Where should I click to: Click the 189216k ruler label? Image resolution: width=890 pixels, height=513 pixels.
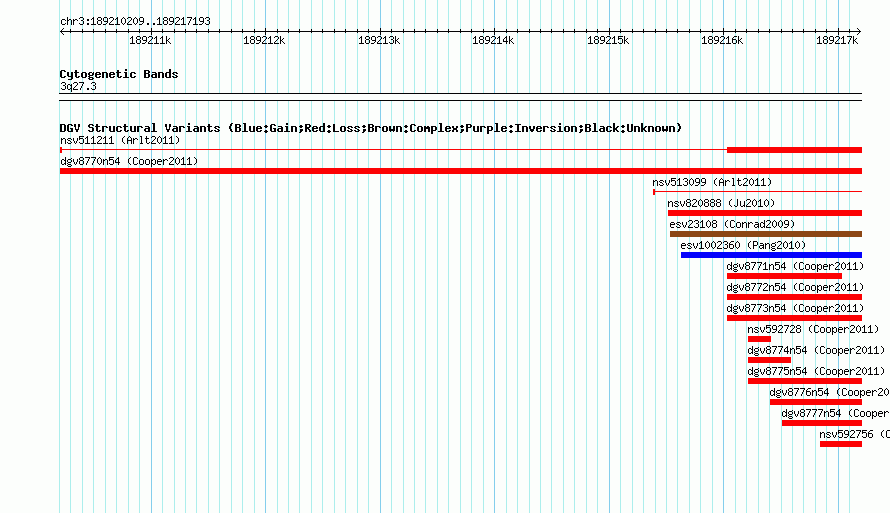point(722,40)
